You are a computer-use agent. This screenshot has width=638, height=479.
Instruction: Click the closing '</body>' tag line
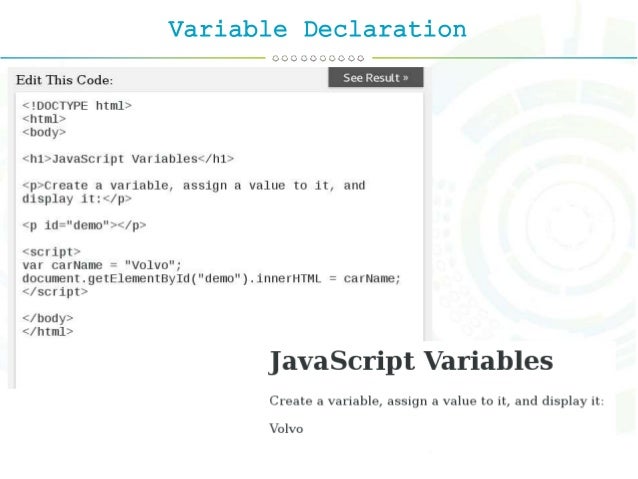[x=48, y=318]
